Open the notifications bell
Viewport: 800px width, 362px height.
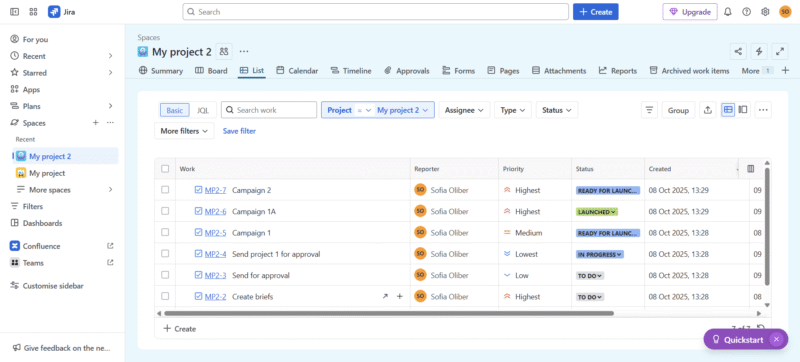tap(728, 12)
